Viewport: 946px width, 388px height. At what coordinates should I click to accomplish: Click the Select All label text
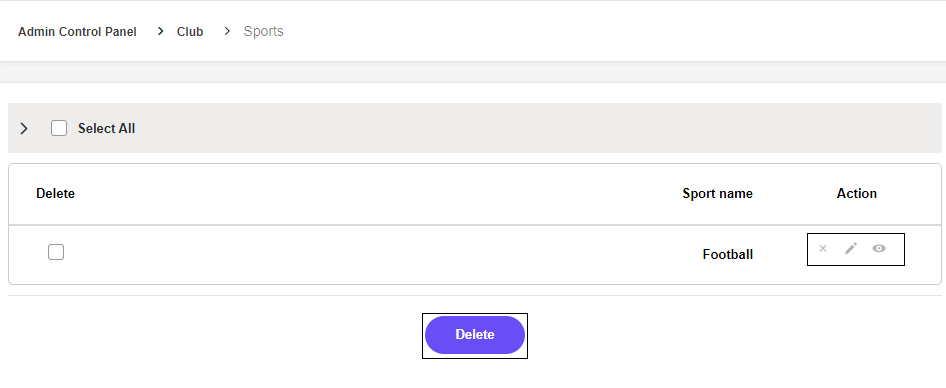[106, 129]
